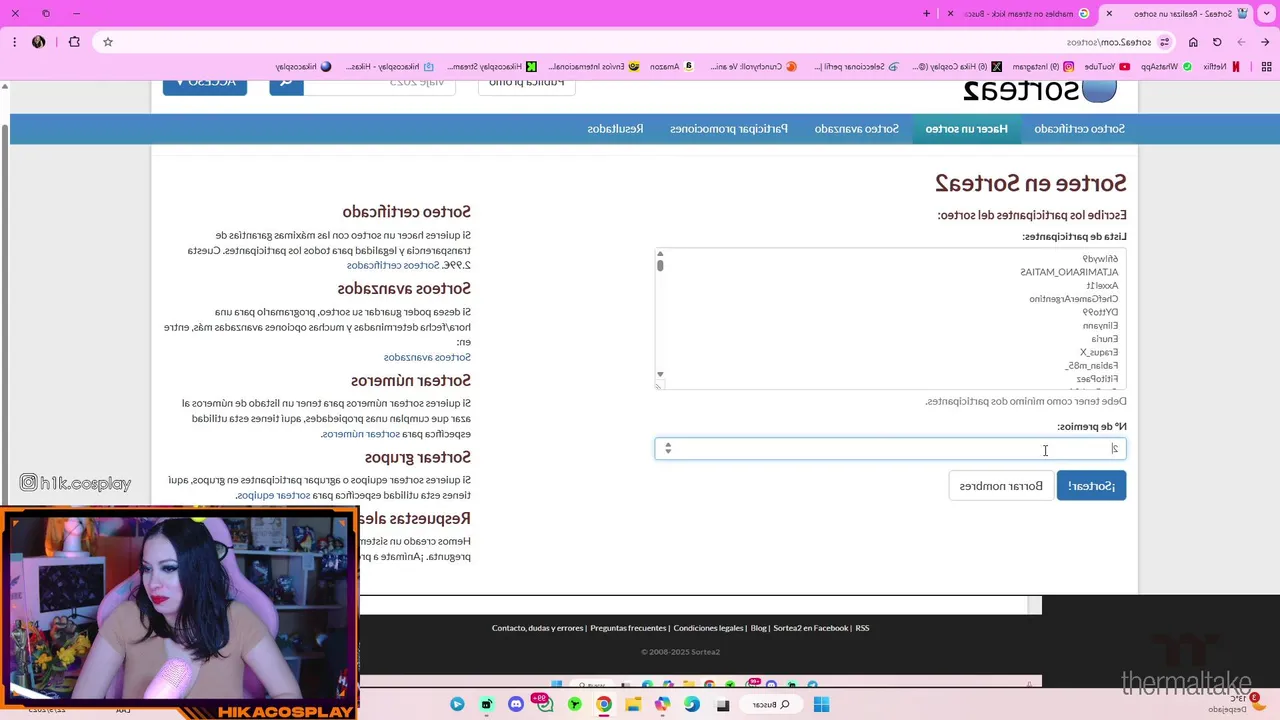Select ALTAMIRANO_MATIAS in participants list
Screen dimensions: 1280x720
point(1069,272)
